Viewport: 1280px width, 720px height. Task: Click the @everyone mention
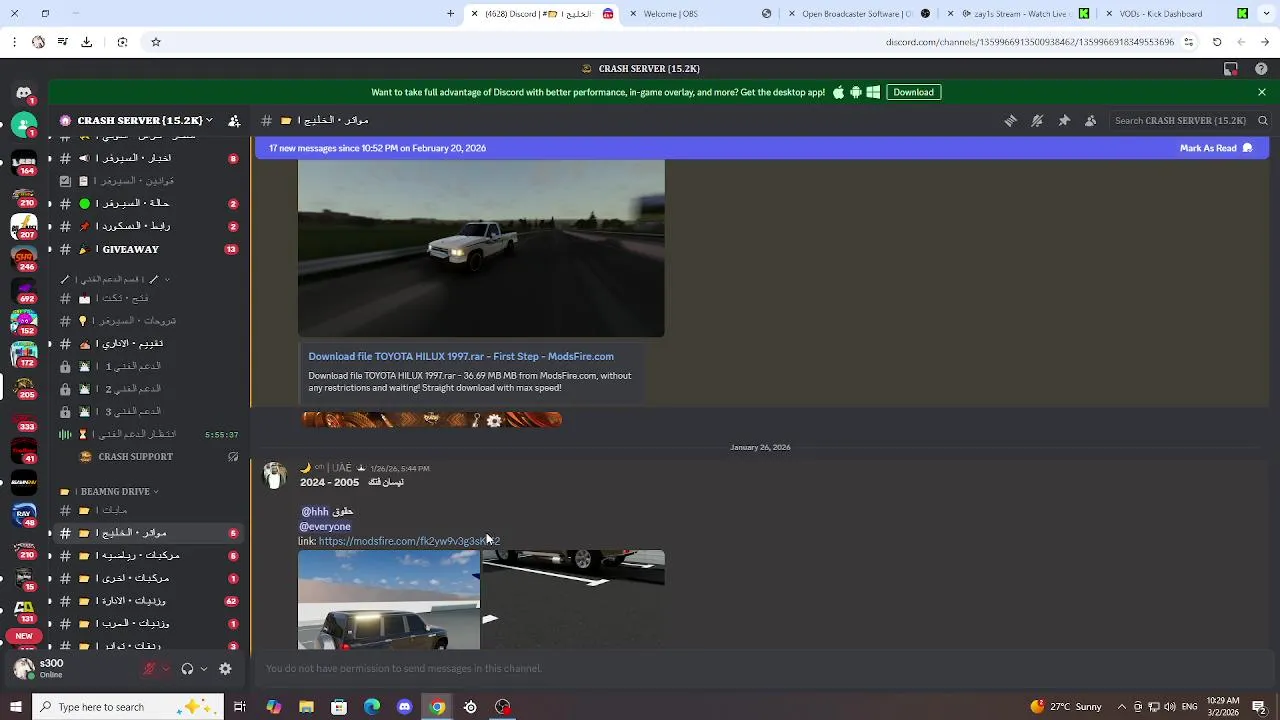(x=325, y=526)
